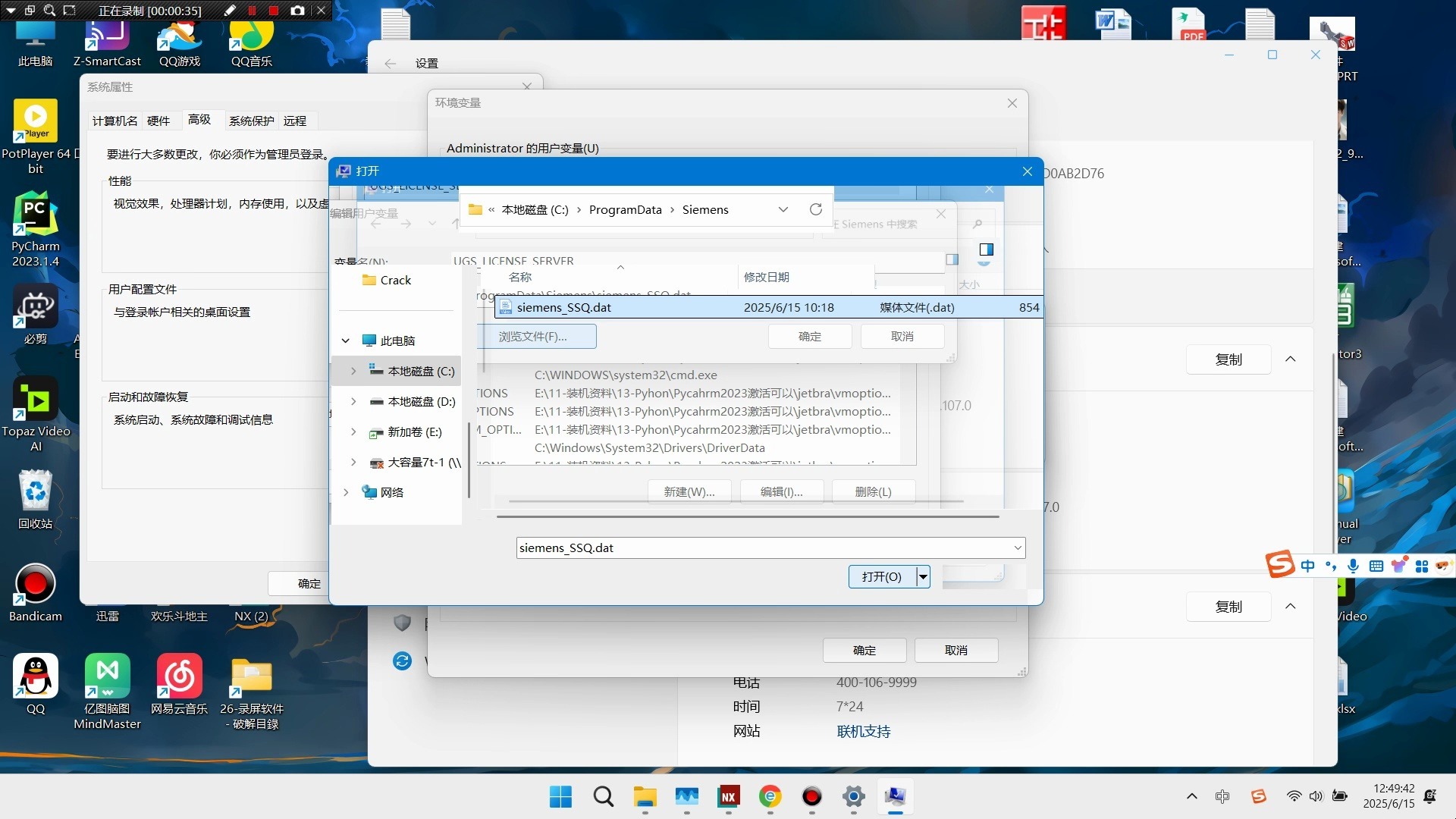
Task: Expand the 大容量7t-1 network drive node
Action: pos(353,462)
